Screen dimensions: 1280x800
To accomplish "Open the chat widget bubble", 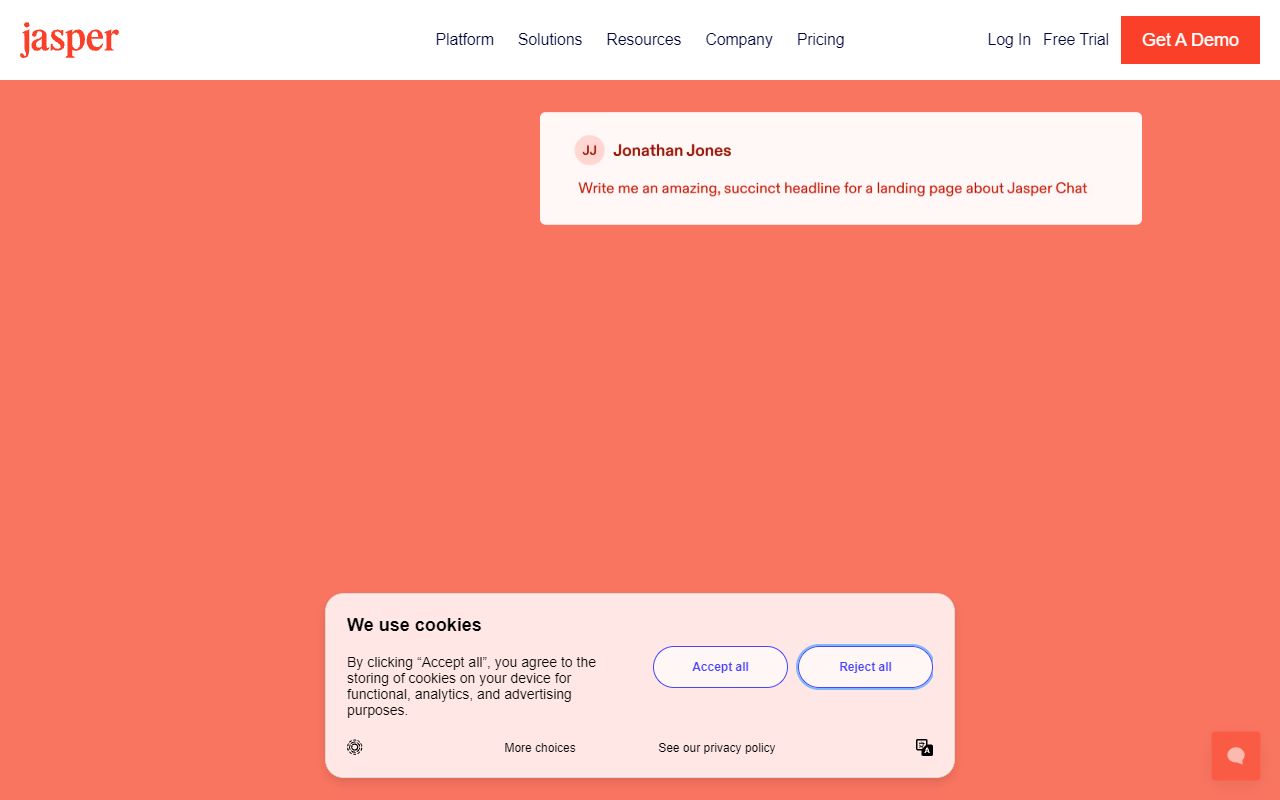I will click(1235, 755).
